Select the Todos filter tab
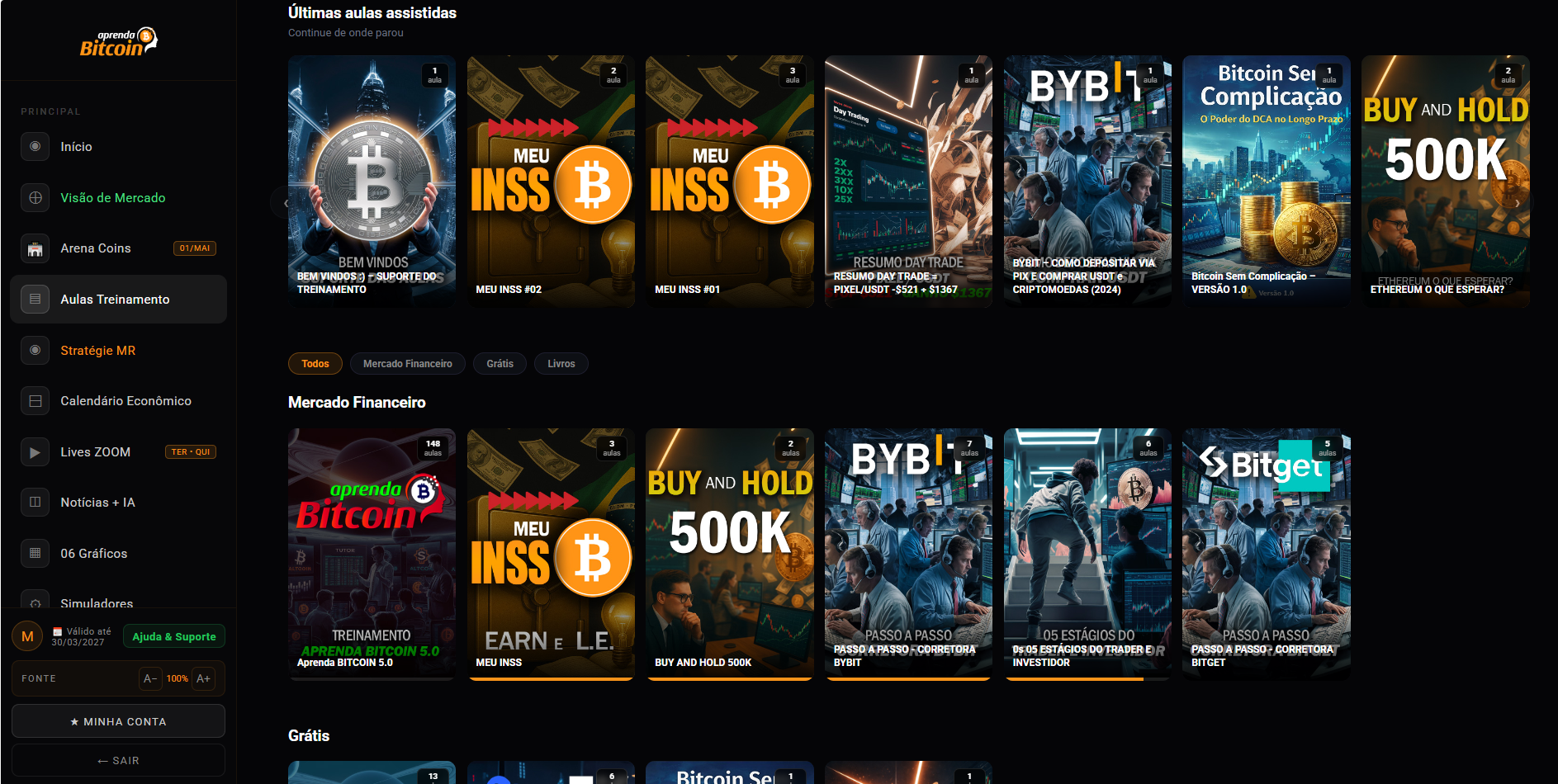This screenshot has height=784, width=1558. pyautogui.click(x=315, y=364)
